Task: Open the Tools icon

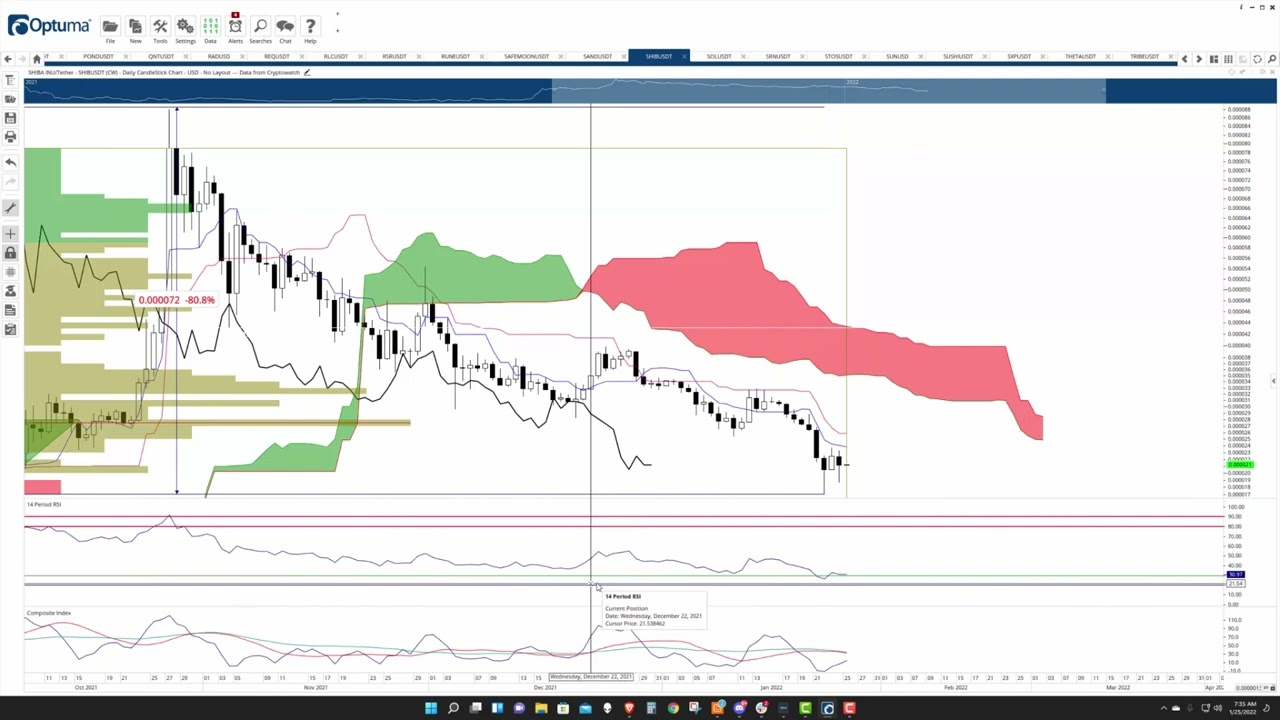Action: pos(160,26)
